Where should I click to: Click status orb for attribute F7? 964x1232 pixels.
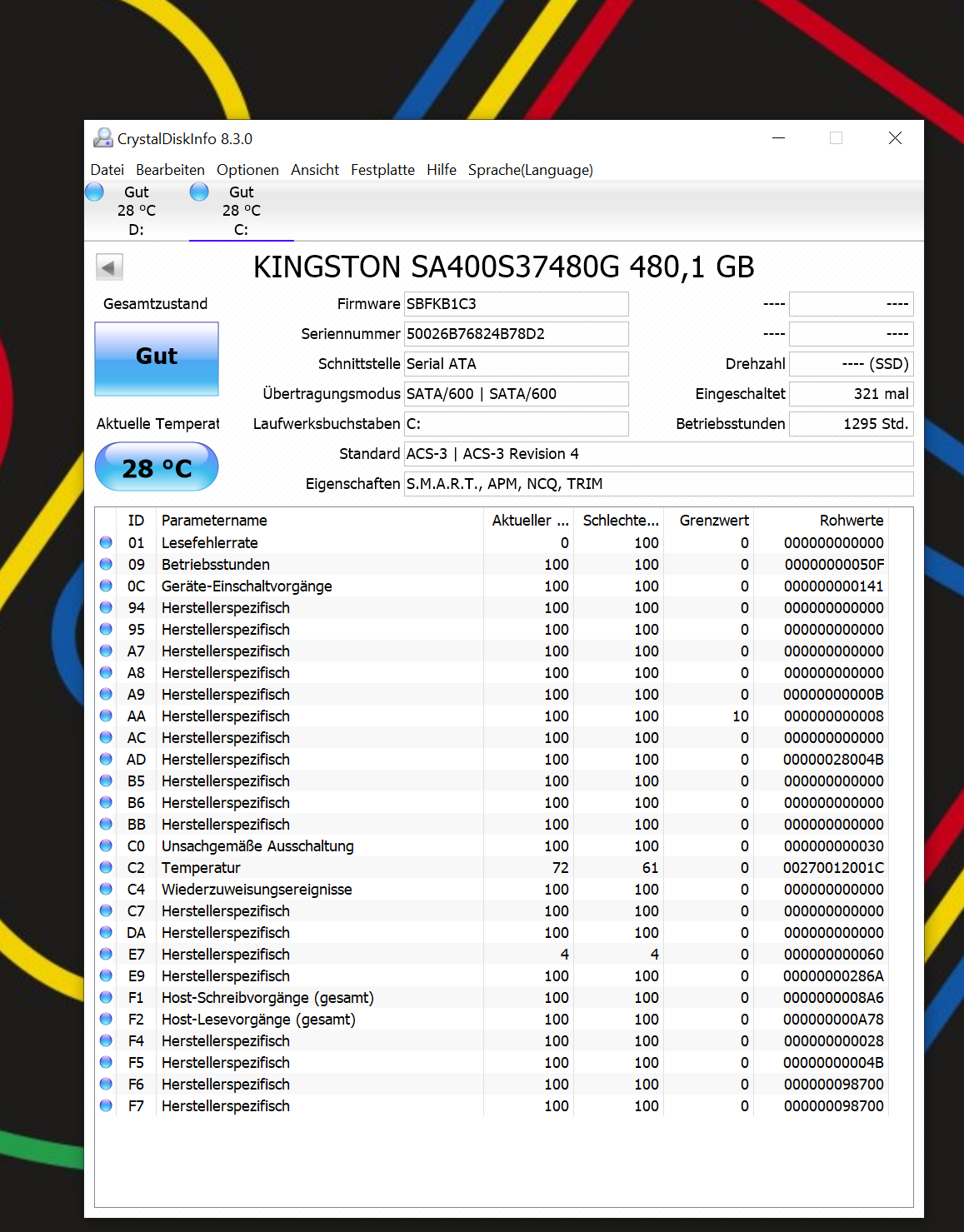[106, 1105]
